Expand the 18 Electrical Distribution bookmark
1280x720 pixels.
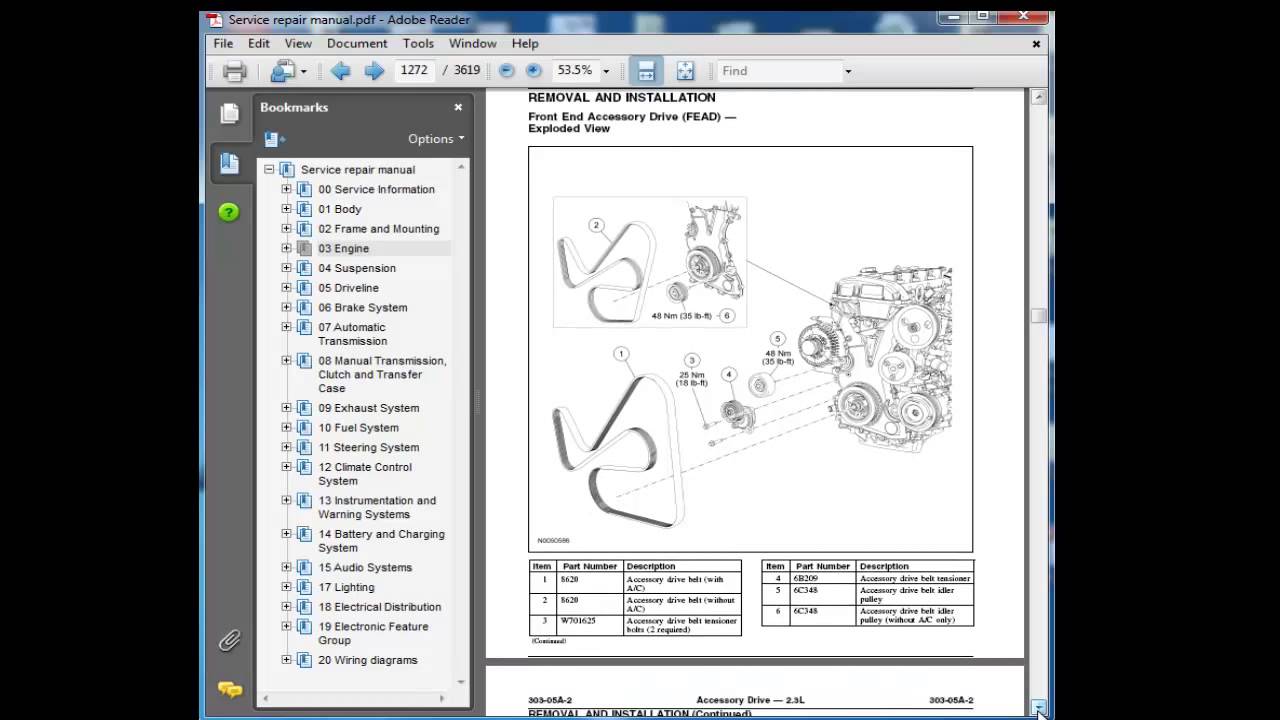coord(286,607)
